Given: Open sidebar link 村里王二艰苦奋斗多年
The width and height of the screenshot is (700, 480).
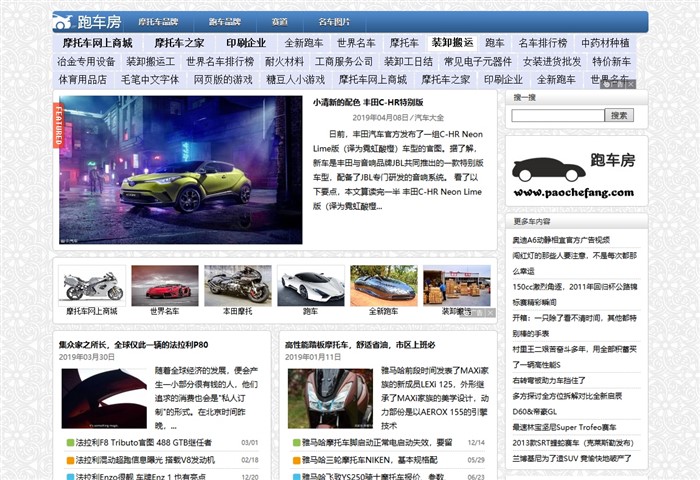Looking at the screenshot, I should [575, 357].
